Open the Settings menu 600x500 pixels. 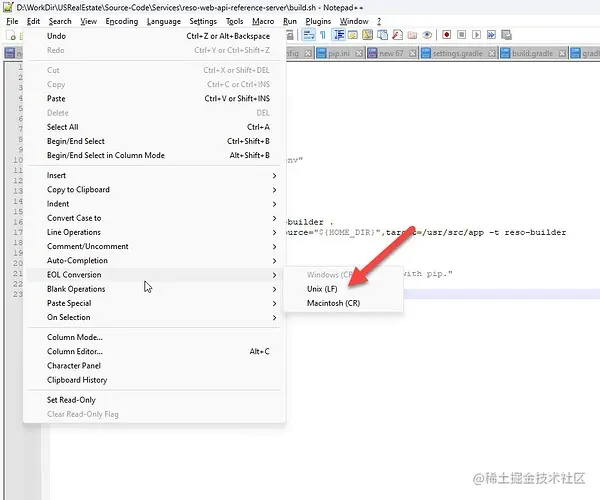pos(203,21)
